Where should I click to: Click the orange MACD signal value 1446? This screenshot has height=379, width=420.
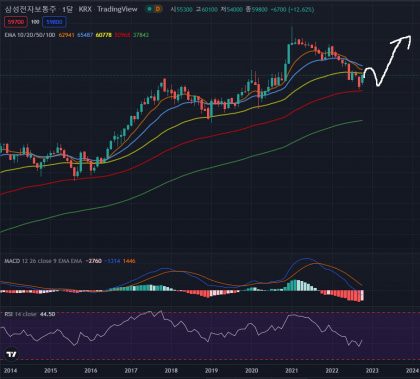click(x=129, y=261)
